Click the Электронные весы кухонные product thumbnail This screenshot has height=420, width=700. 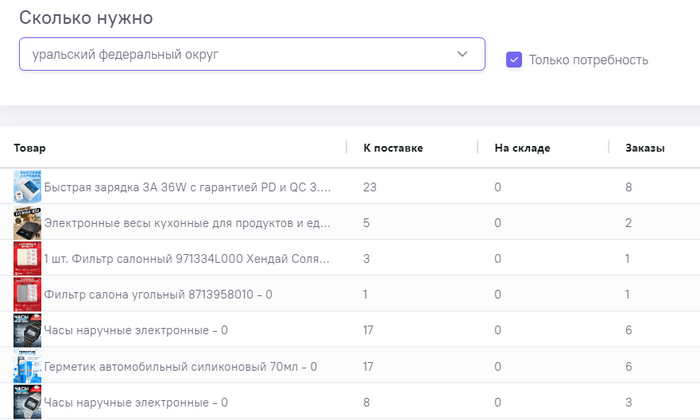27,223
